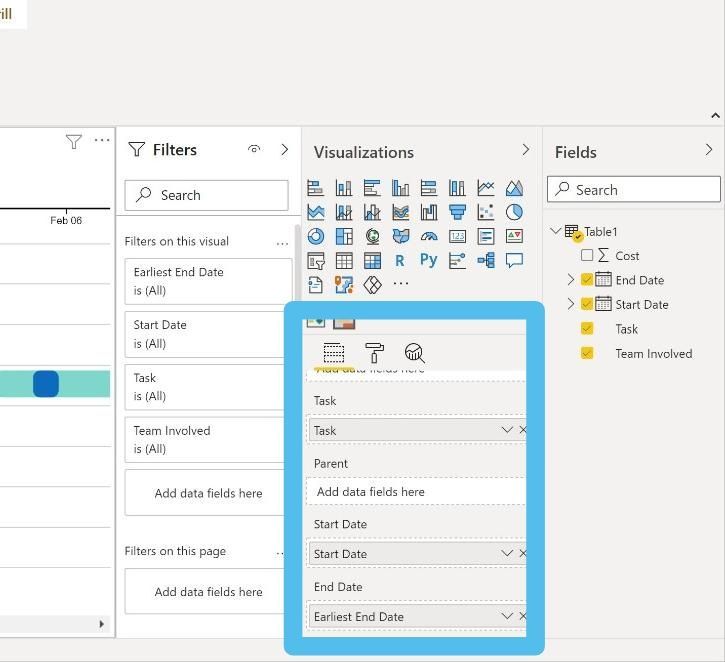Select the table visual

(x=344, y=261)
